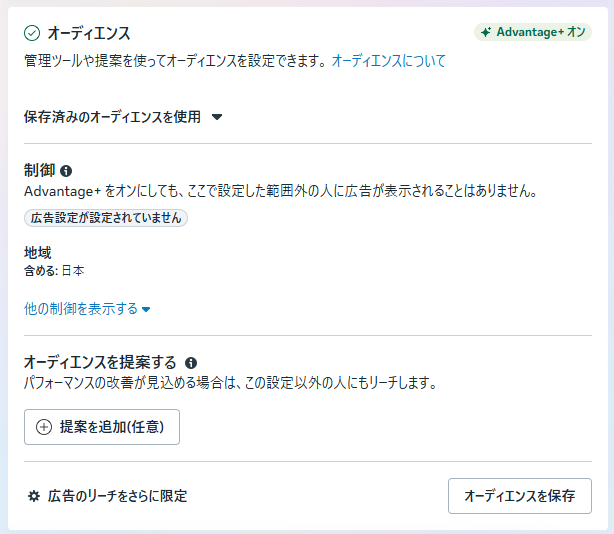Viewport: 614px width, 534px height.
Task: Click the 制御 heading text
Action: coord(38,171)
